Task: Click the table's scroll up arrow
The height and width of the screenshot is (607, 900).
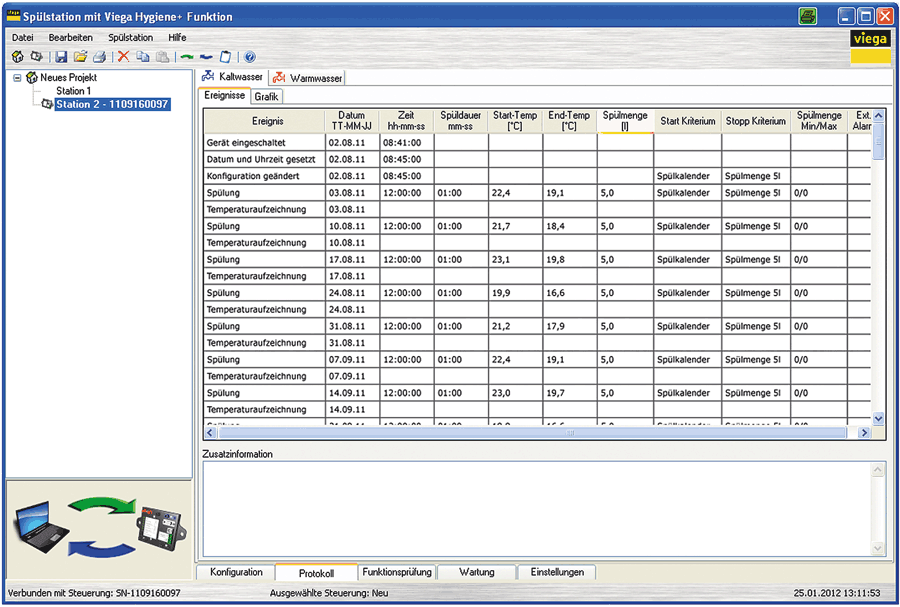Action: [878, 115]
